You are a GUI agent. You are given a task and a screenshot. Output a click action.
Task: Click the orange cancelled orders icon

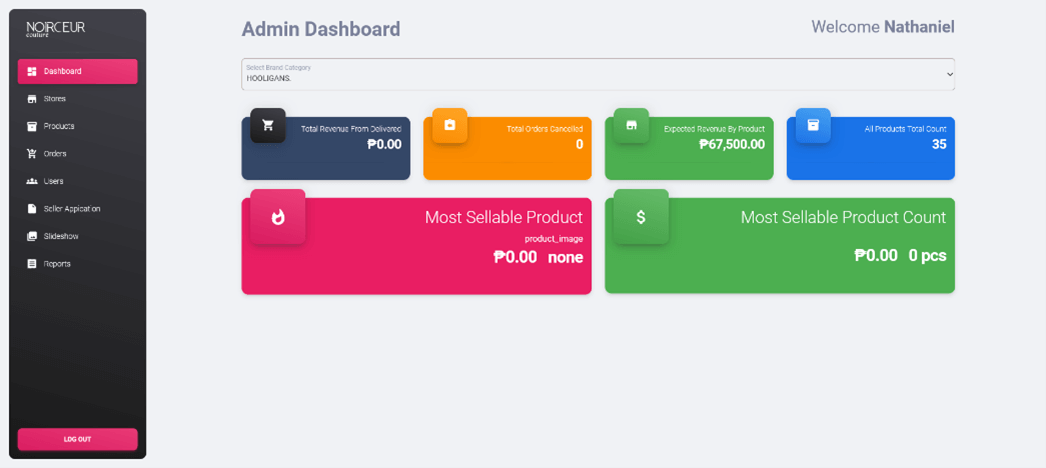click(x=449, y=125)
